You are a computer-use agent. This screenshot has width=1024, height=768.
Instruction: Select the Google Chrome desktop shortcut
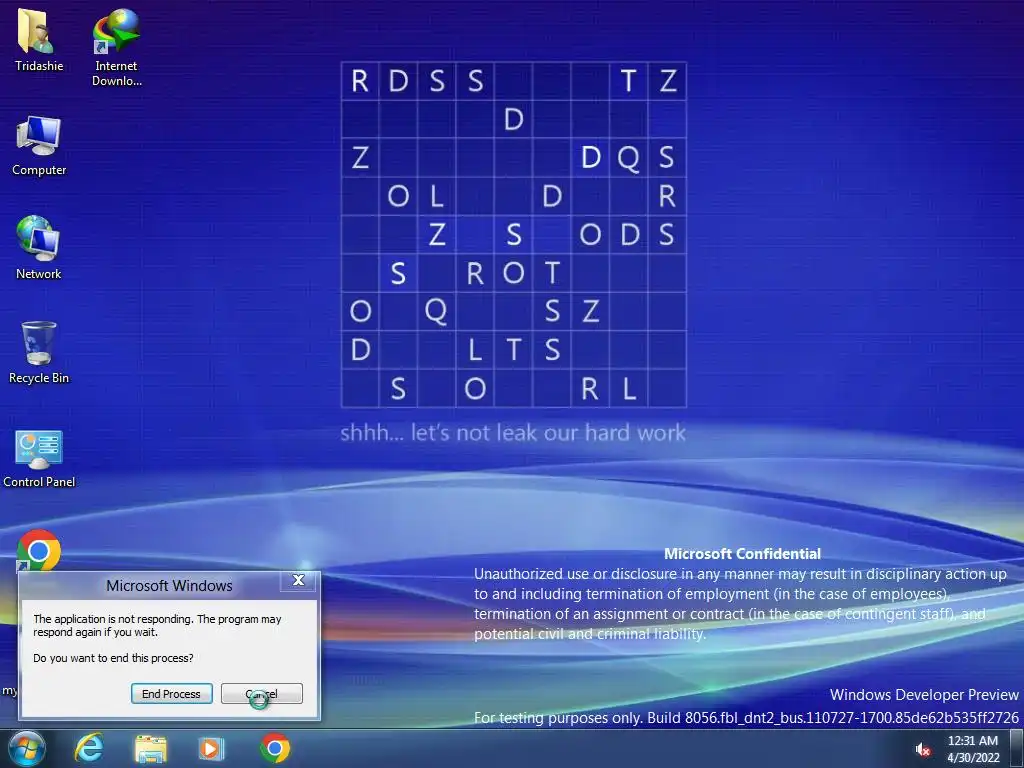point(39,550)
